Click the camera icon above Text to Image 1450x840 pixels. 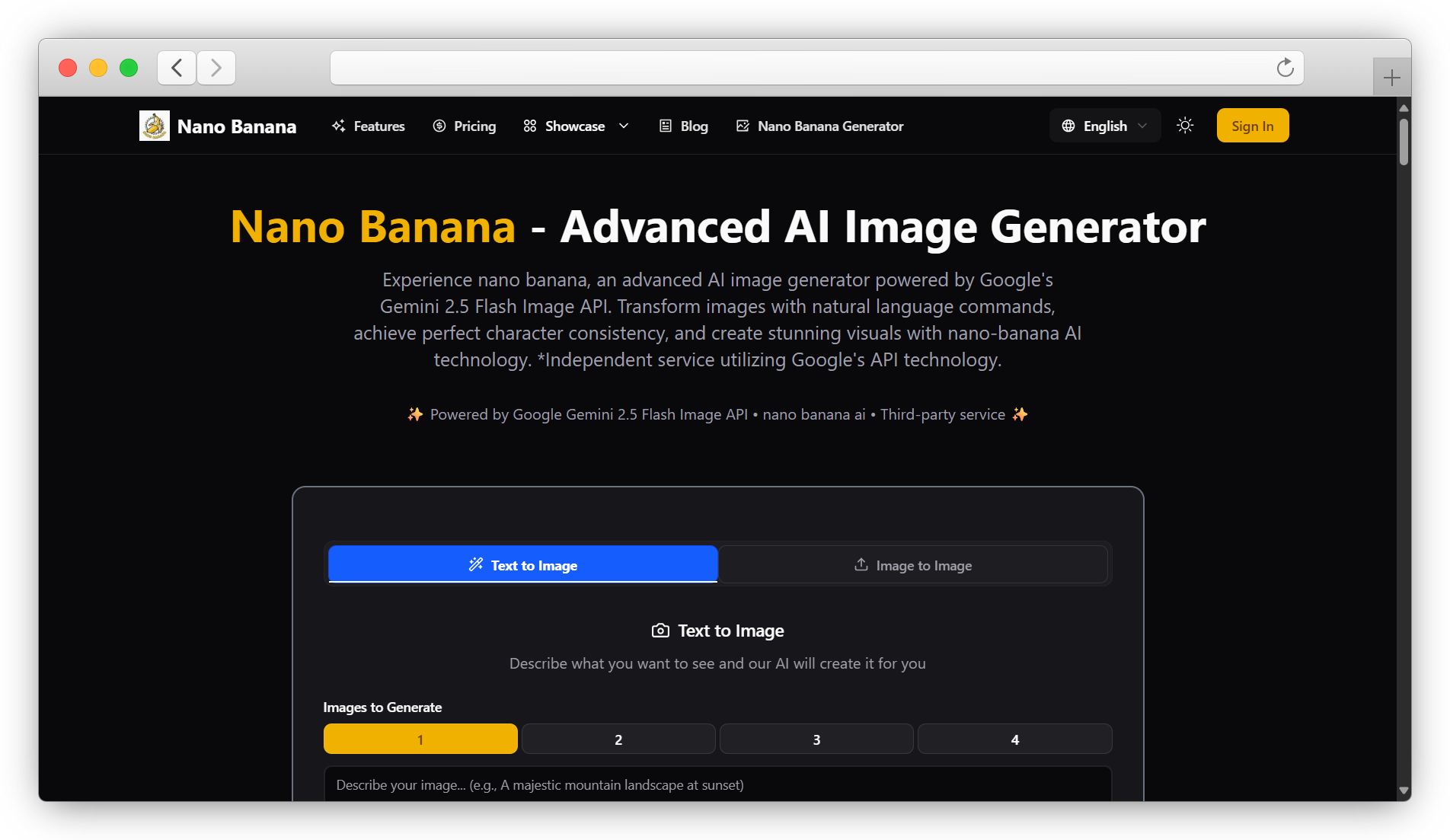[660, 631]
